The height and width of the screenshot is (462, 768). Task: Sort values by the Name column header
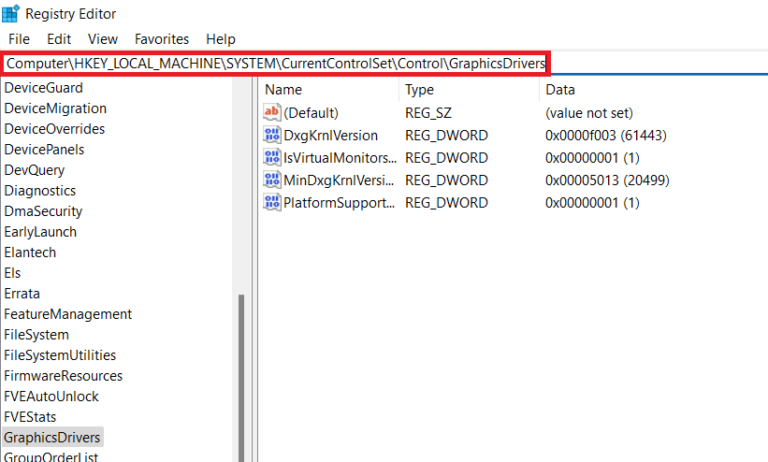point(283,90)
